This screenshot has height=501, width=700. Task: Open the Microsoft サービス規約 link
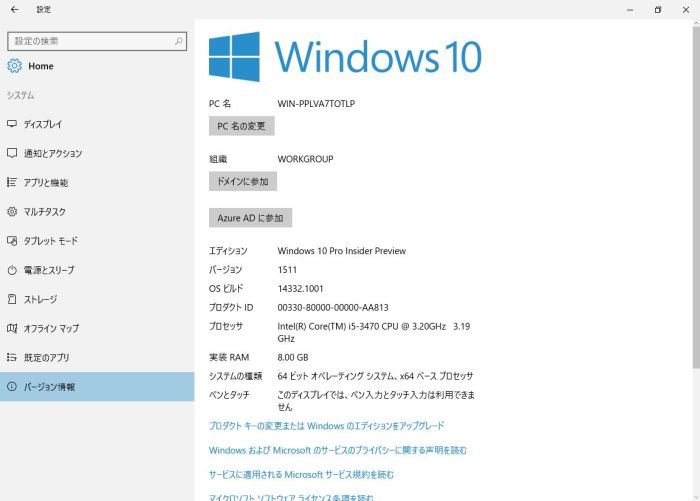[301, 474]
